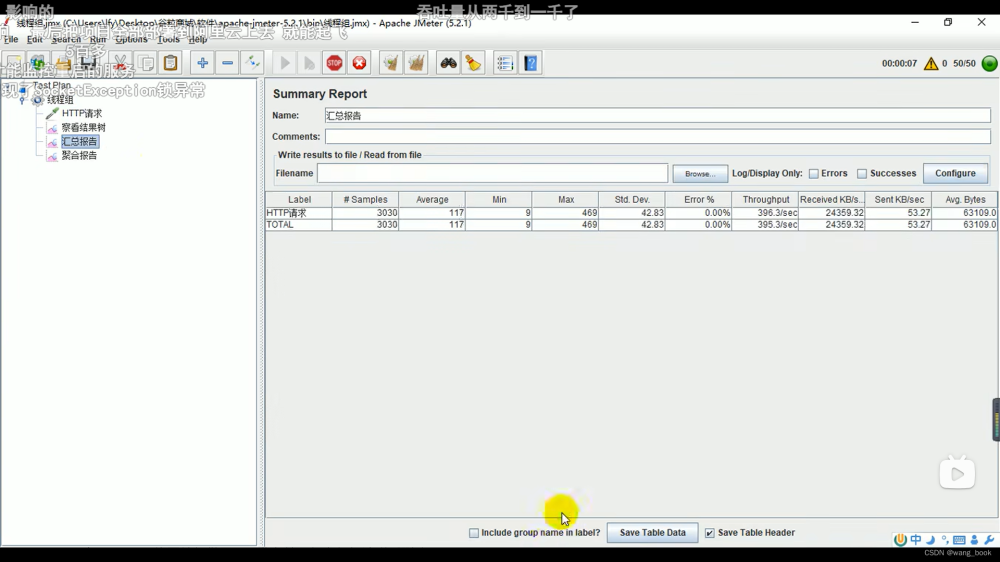Click throughput value 396.3/sec

click(x=765, y=213)
